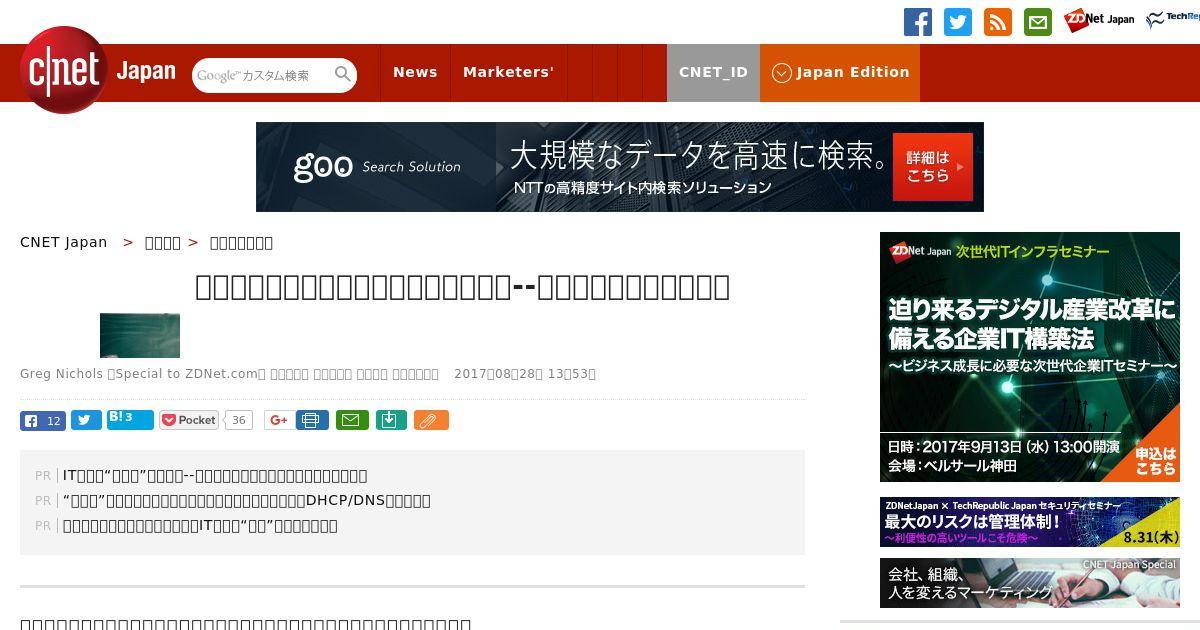Open PR link mentioning DHCP/DNS
Image resolution: width=1200 pixels, height=630 pixels.
click(247, 500)
